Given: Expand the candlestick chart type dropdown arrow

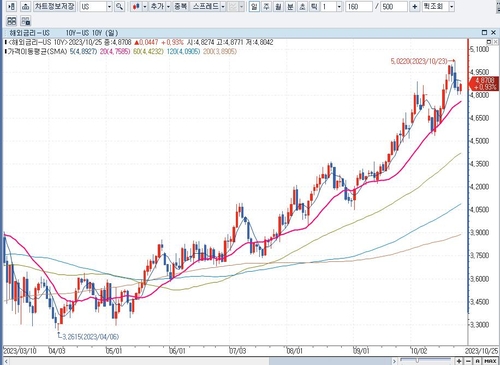Looking at the screenshot, I should point(145,6).
